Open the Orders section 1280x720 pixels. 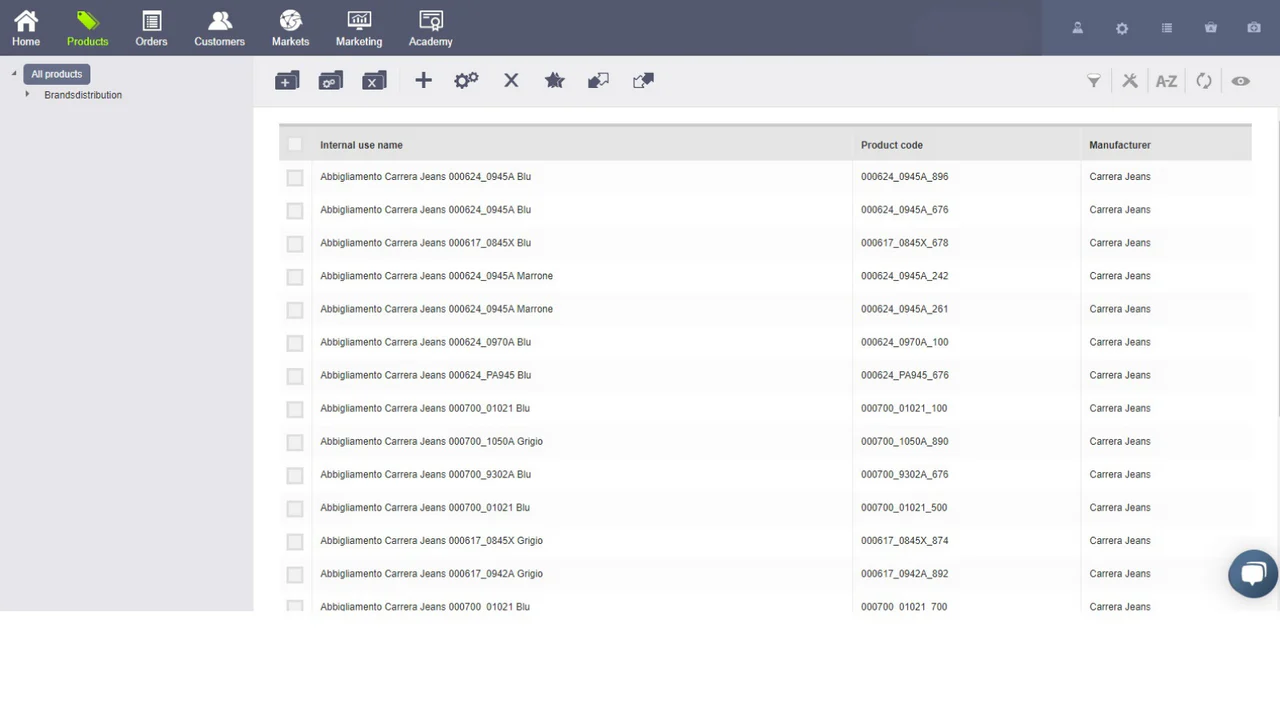coord(151,28)
